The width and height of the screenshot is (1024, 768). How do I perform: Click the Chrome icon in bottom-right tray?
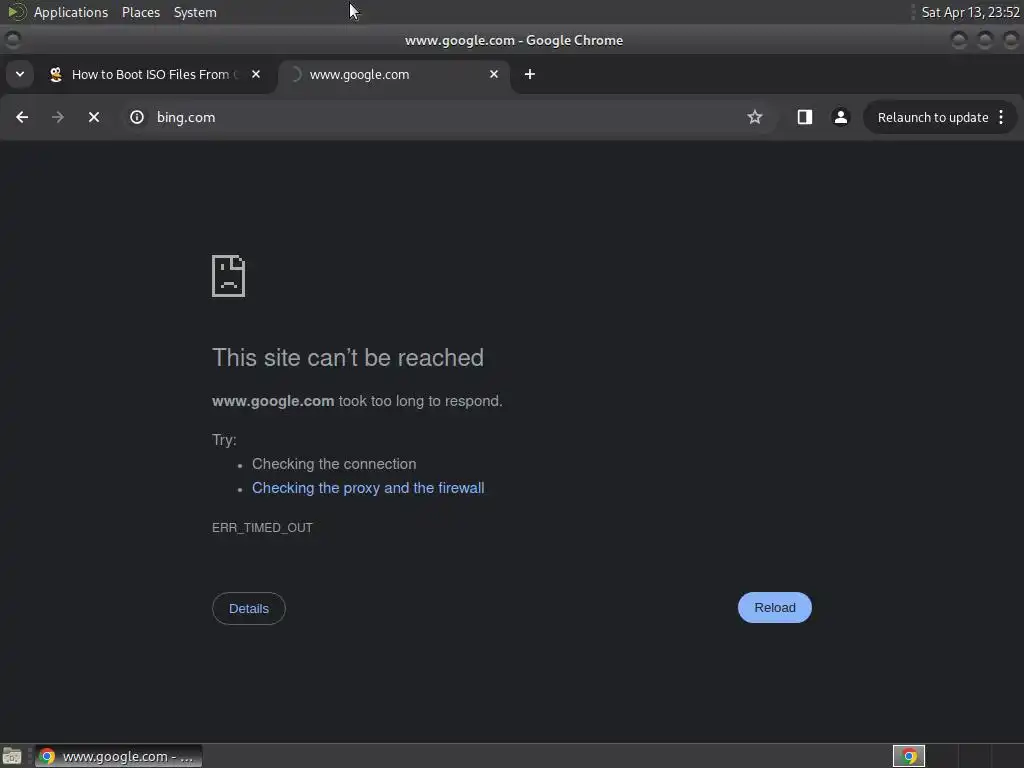click(x=909, y=756)
